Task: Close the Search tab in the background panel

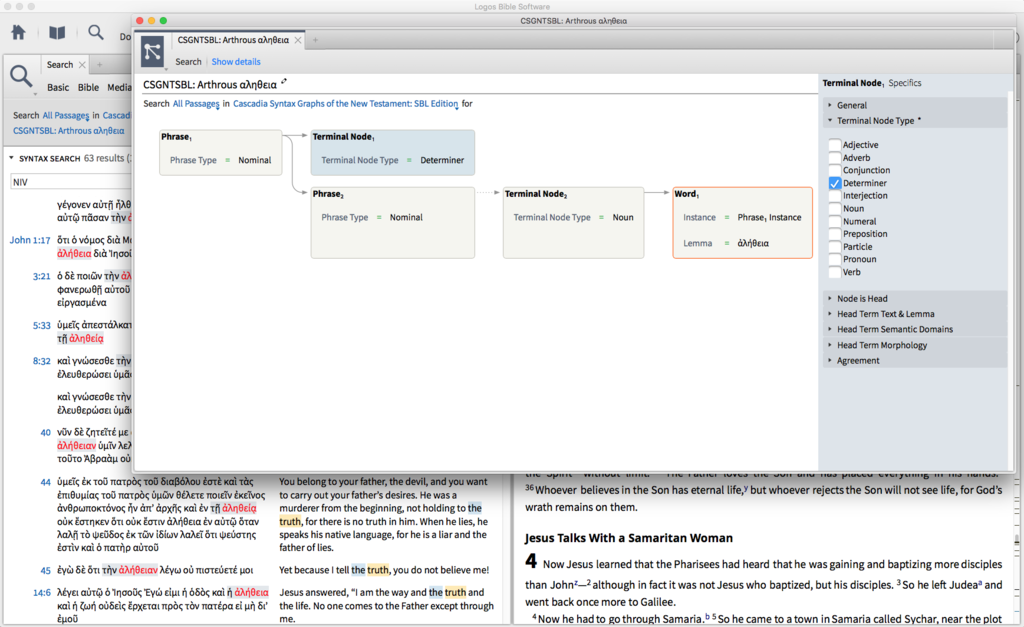Action: 82,65
